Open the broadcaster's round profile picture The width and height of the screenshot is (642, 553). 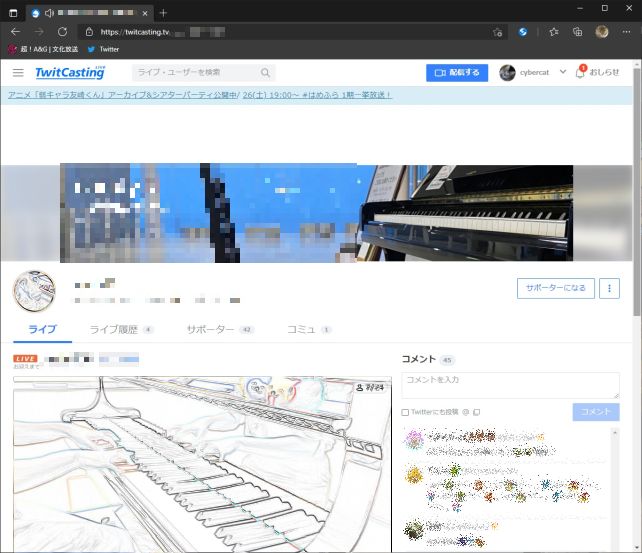34,291
